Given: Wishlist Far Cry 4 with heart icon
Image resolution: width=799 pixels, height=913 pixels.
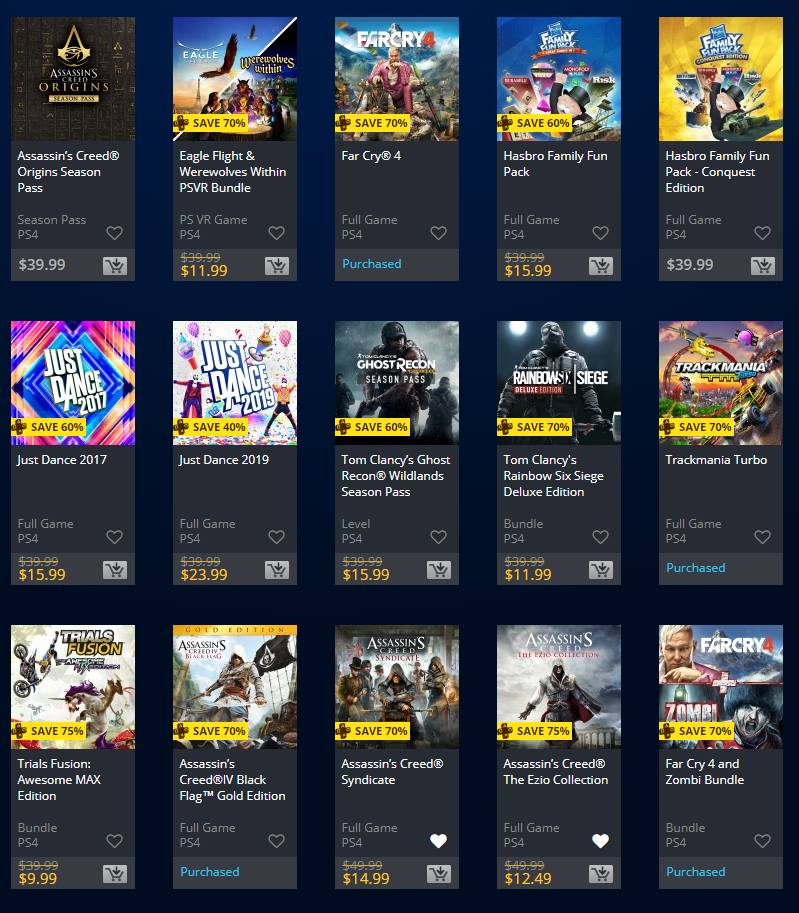Looking at the screenshot, I should click(439, 233).
